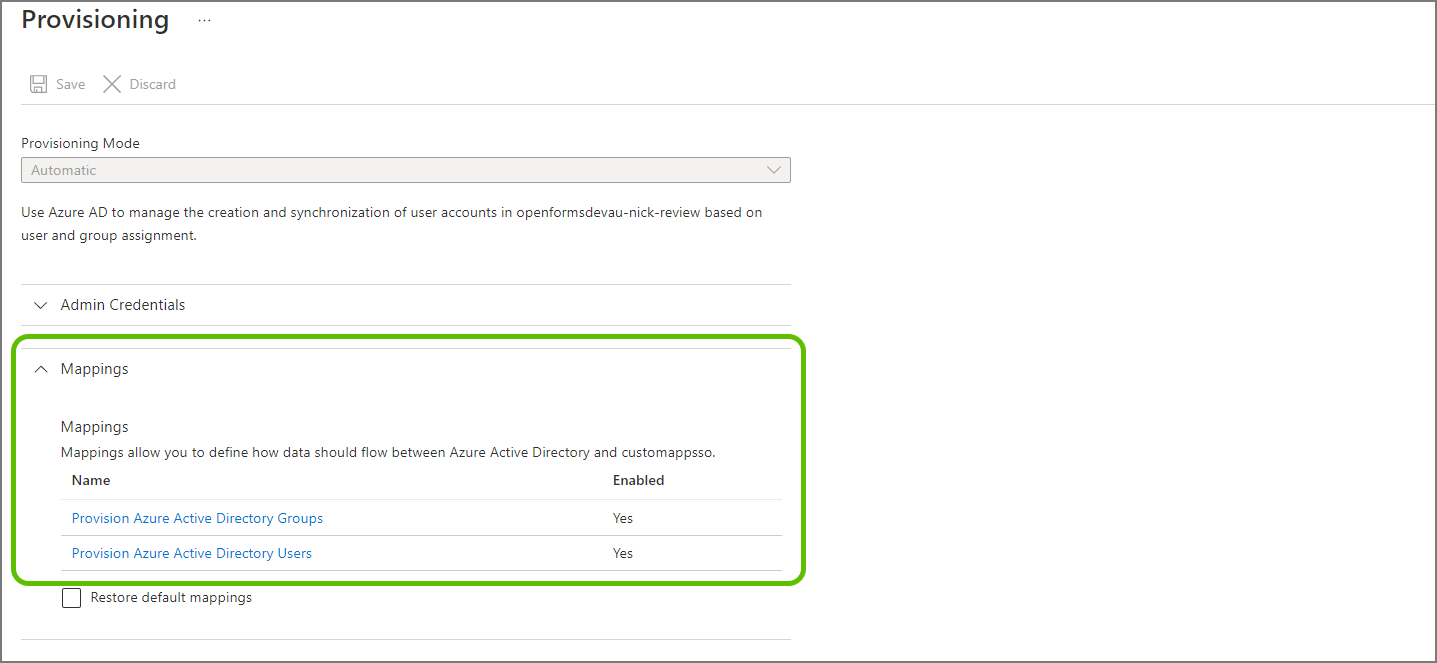Click the Discard X icon
The width and height of the screenshot is (1437, 663).
pyautogui.click(x=112, y=84)
